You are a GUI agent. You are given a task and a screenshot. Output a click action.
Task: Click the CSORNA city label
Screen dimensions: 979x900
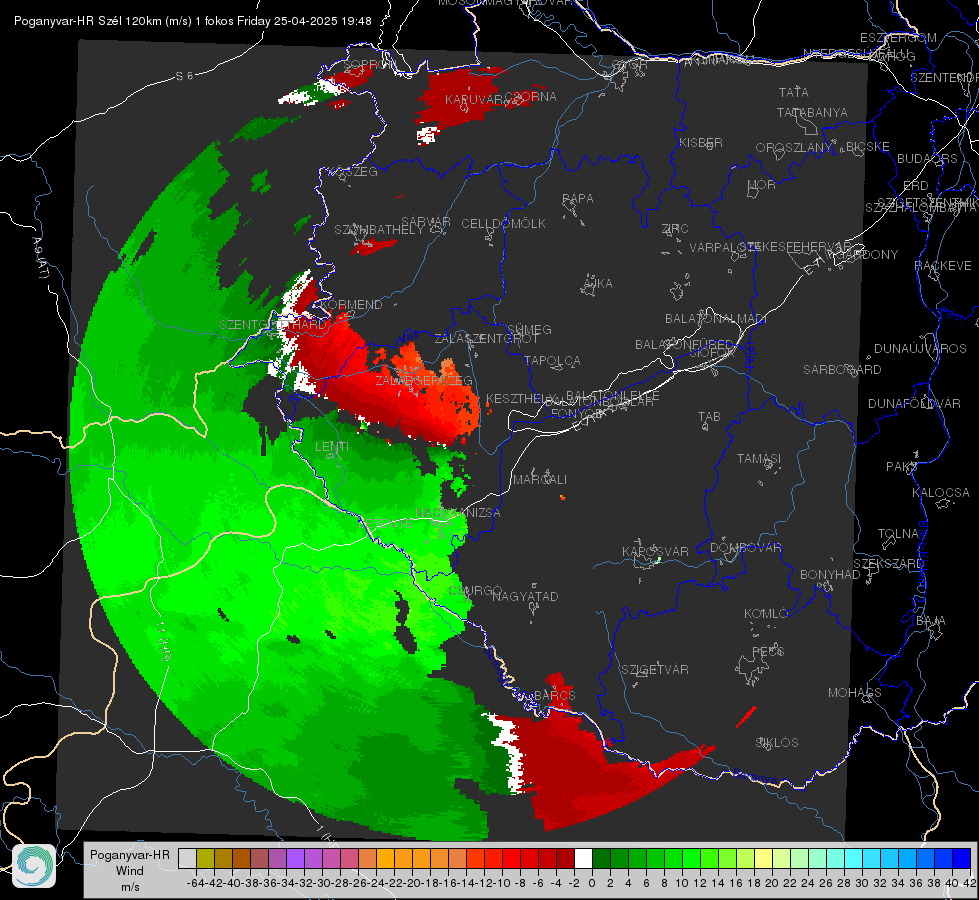pyautogui.click(x=531, y=97)
